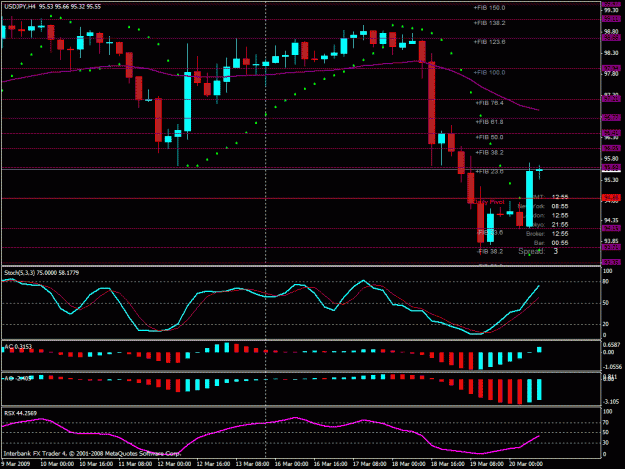The height and width of the screenshot is (469, 625).
Task: Click the latest cyan bar in AC histogram
Action: click(x=539, y=350)
